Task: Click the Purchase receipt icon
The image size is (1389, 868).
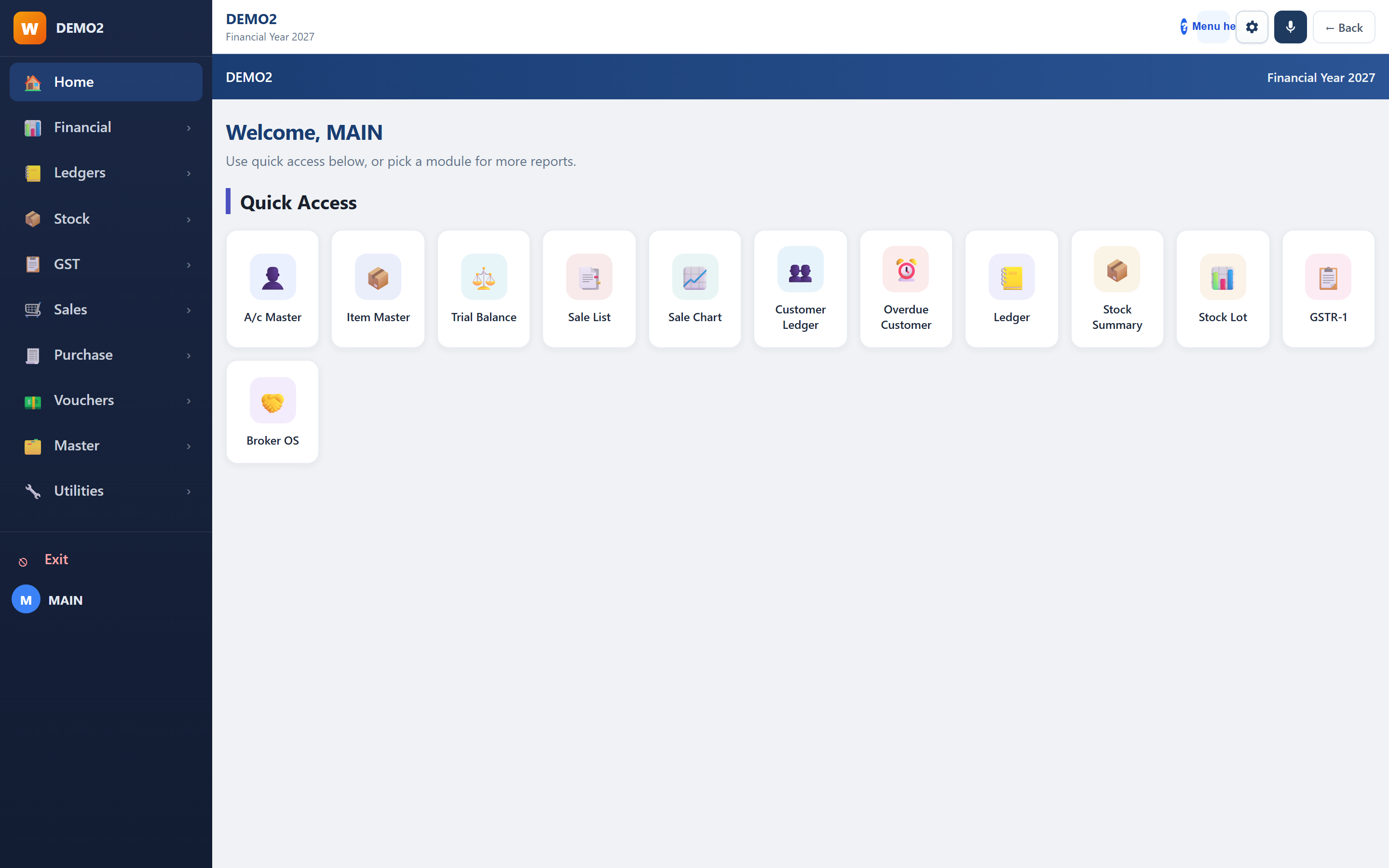Action: point(33,355)
